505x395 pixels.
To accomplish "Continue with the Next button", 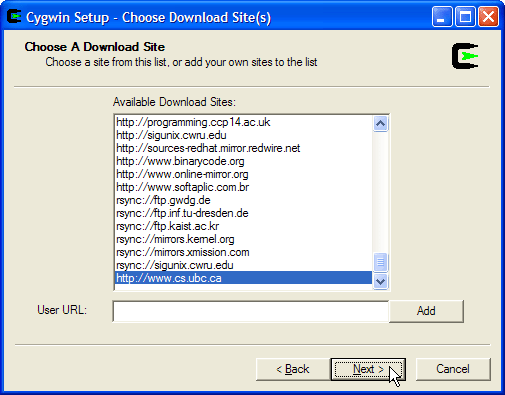I will tap(368, 369).
